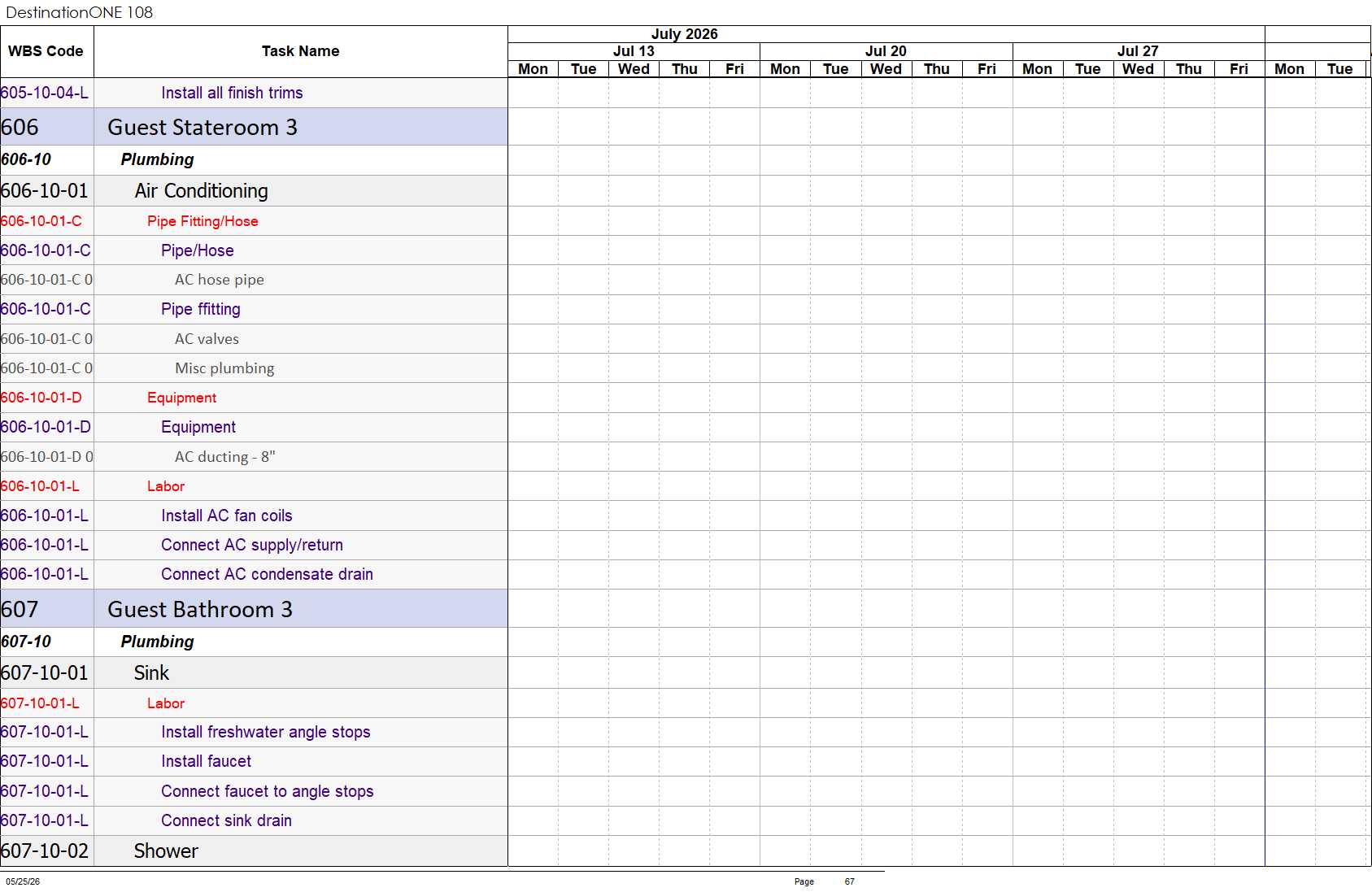
Task: Click WBS code 606-10-01-D 0
Action: click(46, 457)
